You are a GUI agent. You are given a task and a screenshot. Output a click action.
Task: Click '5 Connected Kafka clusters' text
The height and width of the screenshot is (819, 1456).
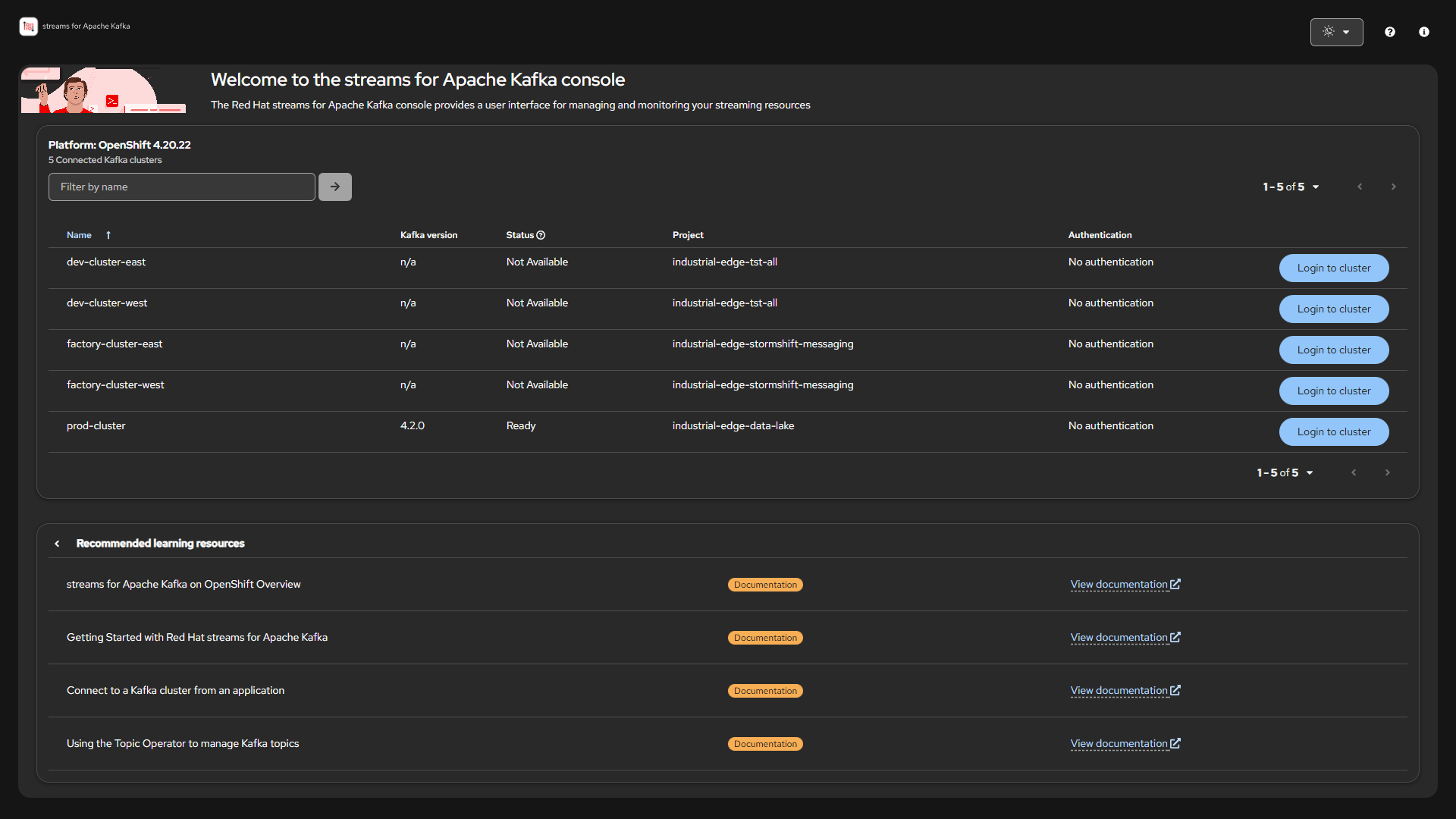tap(105, 160)
